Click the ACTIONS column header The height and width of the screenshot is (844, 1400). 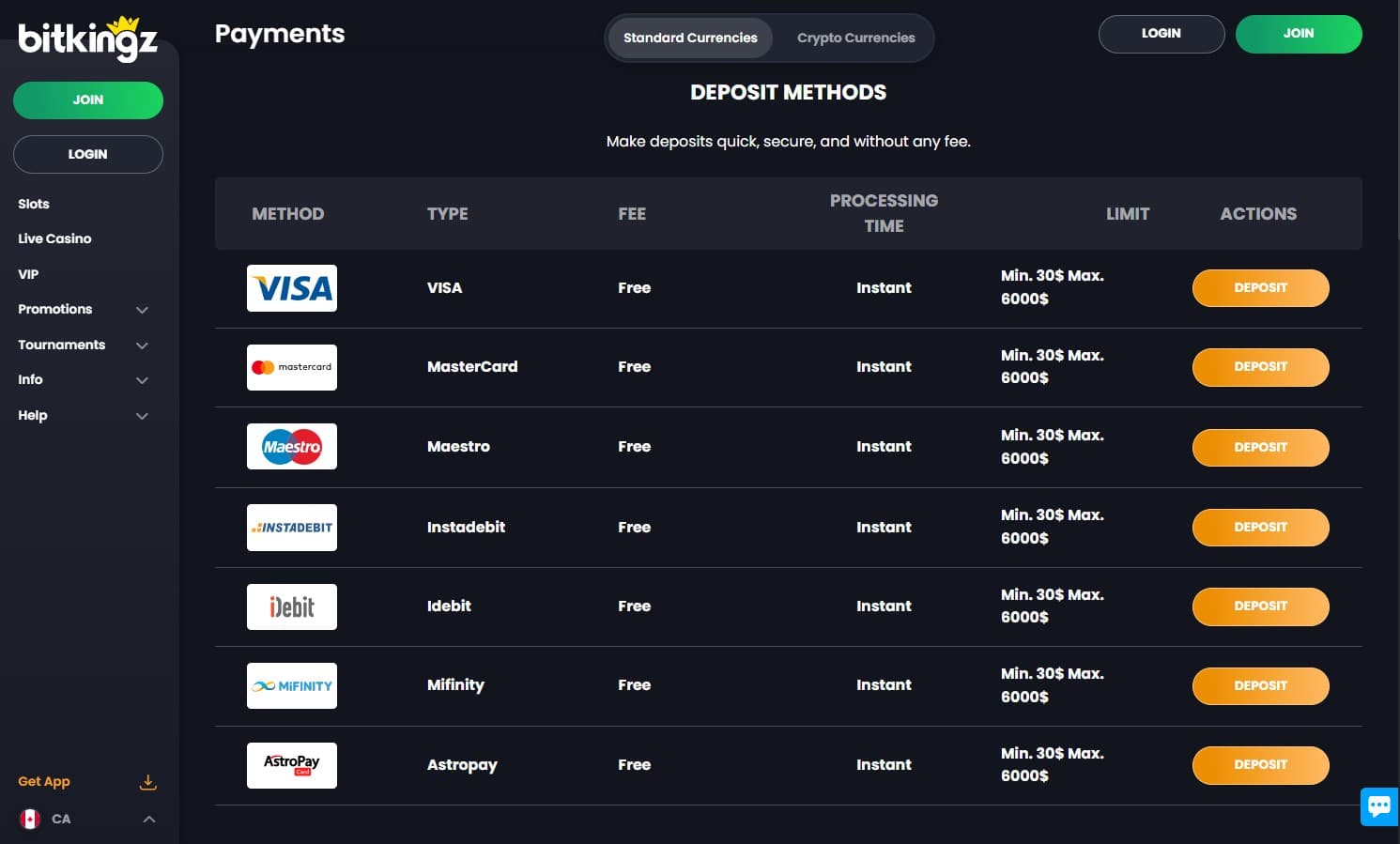[x=1258, y=214]
